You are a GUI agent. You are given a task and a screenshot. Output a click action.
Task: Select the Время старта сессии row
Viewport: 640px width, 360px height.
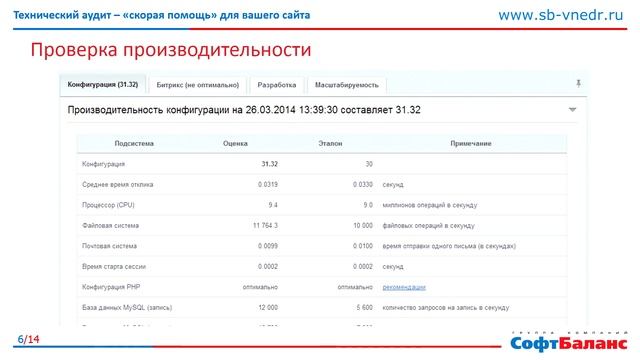pos(322,267)
